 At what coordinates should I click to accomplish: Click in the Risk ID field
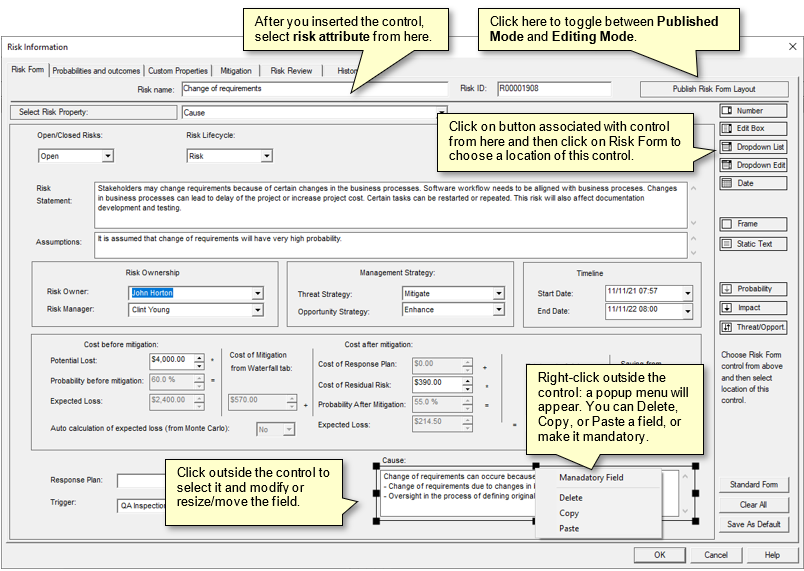click(554, 89)
